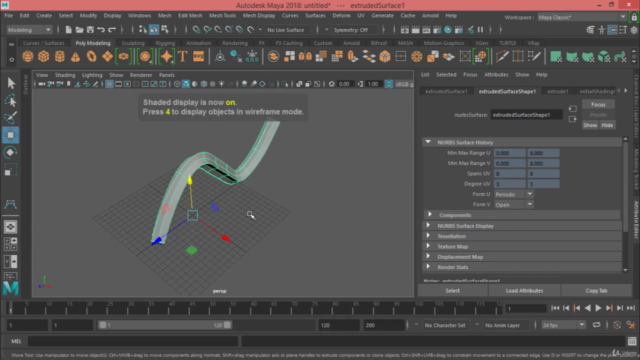
Task: Activate the Move tool
Action: tap(11, 135)
